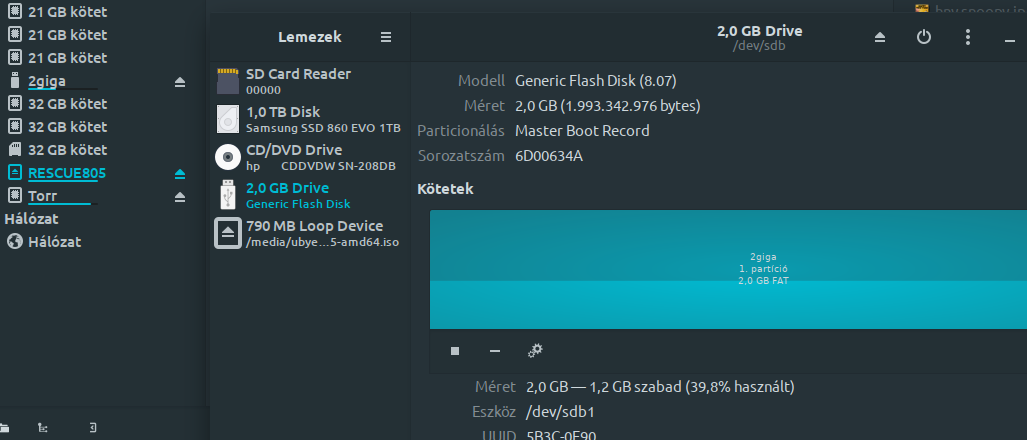Eject RESCUE805 in file manager sidebar
Image resolution: width=1027 pixels, height=440 pixels.
[x=180, y=174]
